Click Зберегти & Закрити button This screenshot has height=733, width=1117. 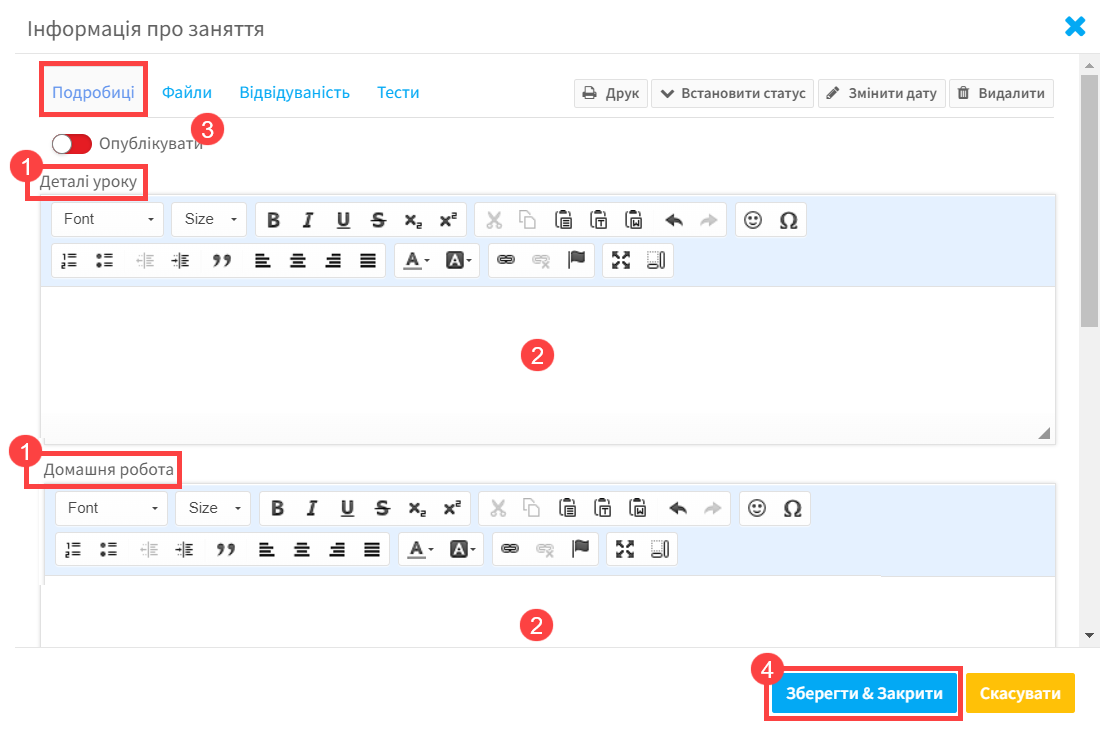click(x=864, y=693)
